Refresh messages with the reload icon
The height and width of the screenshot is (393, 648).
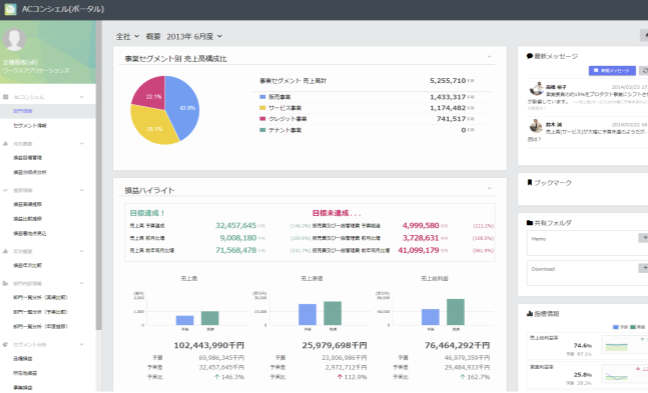(644, 71)
